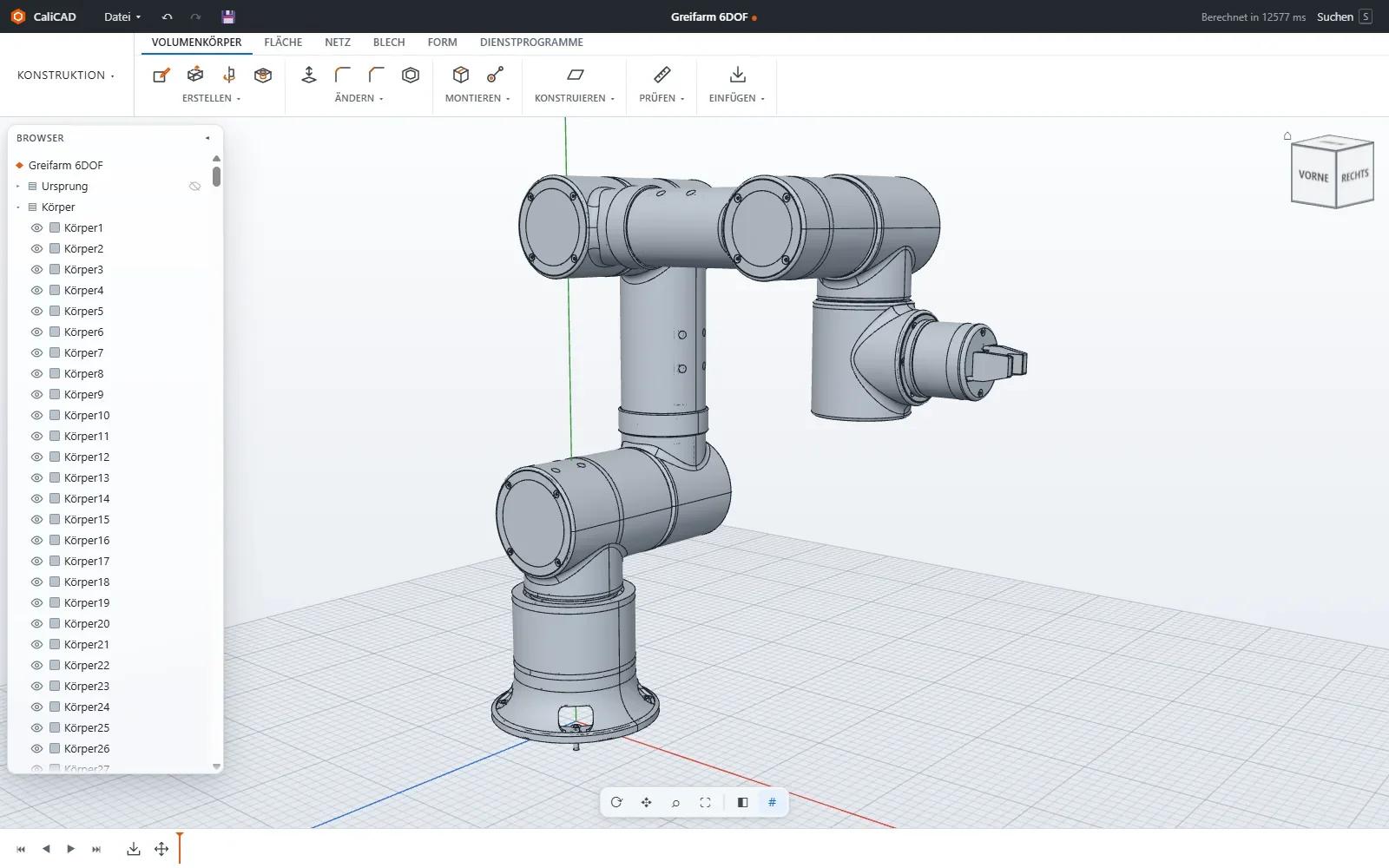Select the extrude tool icon
The width and height of the screenshot is (1389, 868).
click(x=195, y=76)
